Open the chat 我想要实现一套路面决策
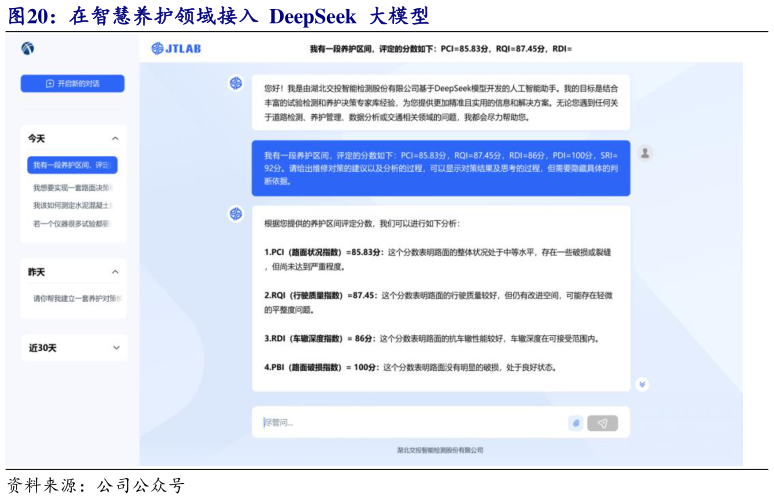 coord(73,188)
